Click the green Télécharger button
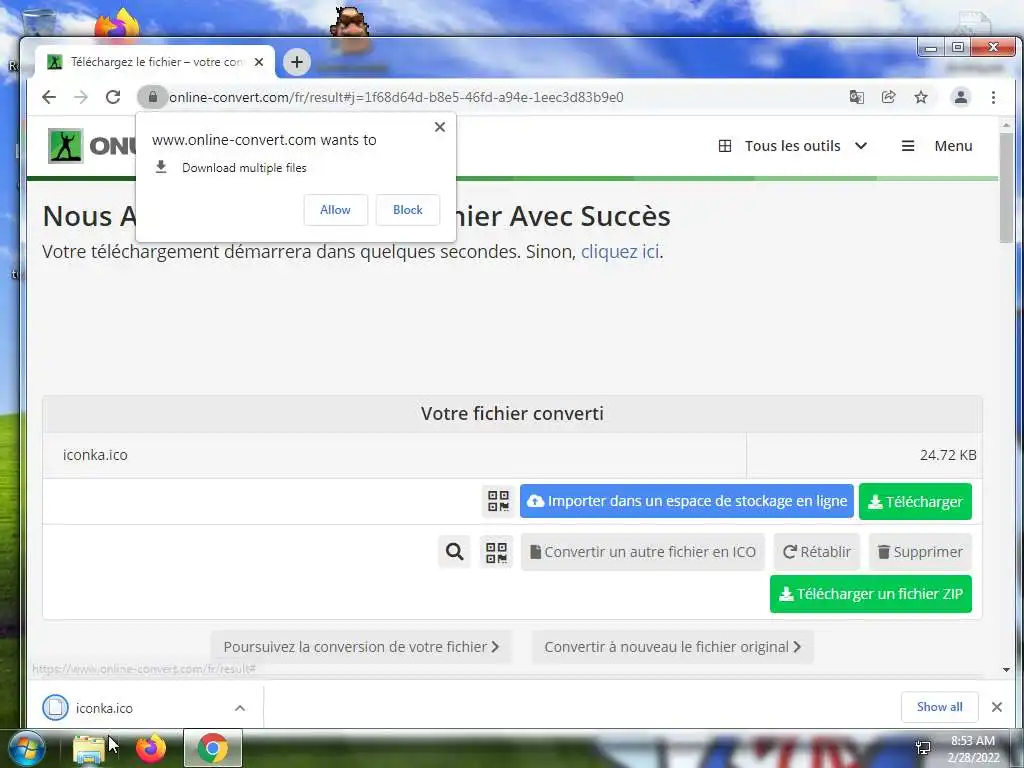This screenshot has width=1024, height=768. tap(915, 502)
